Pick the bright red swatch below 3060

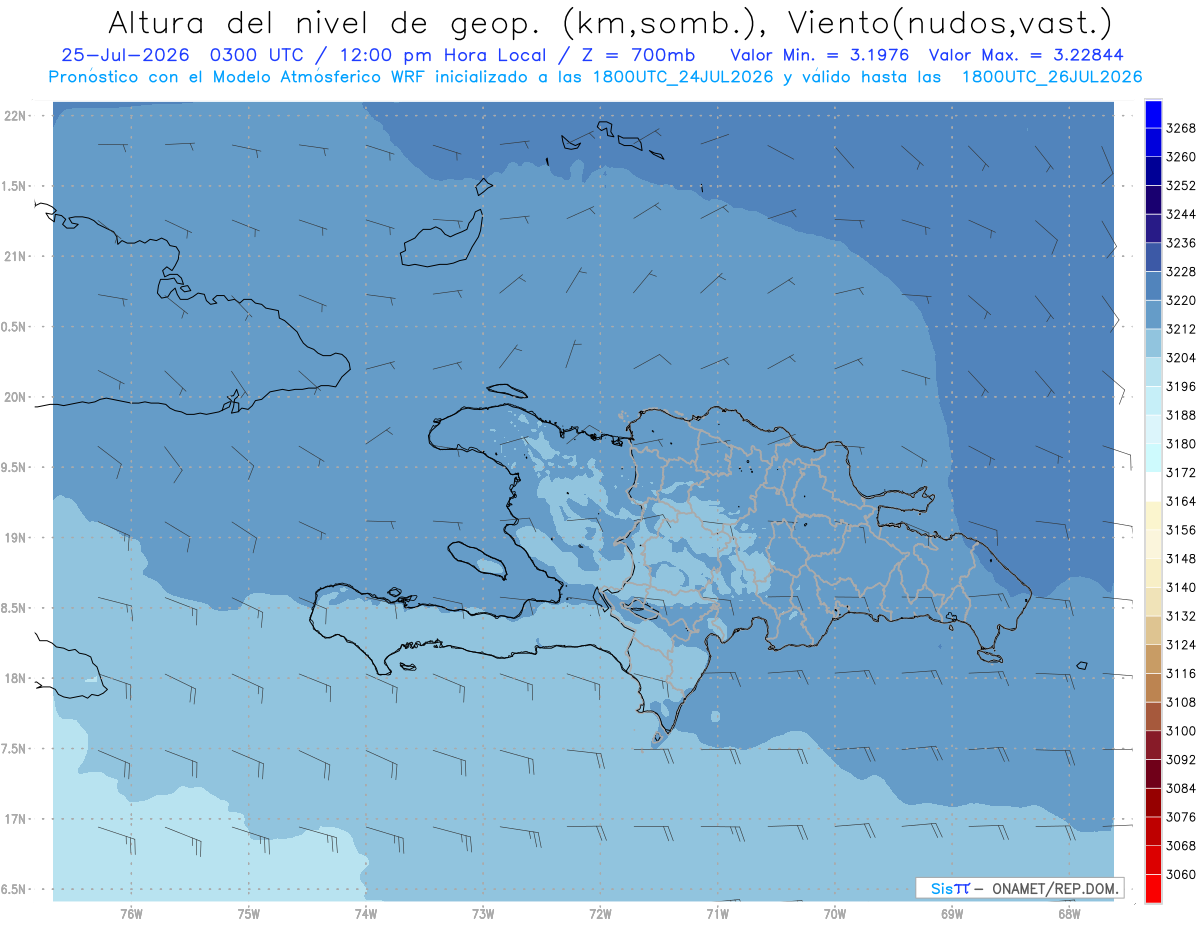(x=1153, y=888)
